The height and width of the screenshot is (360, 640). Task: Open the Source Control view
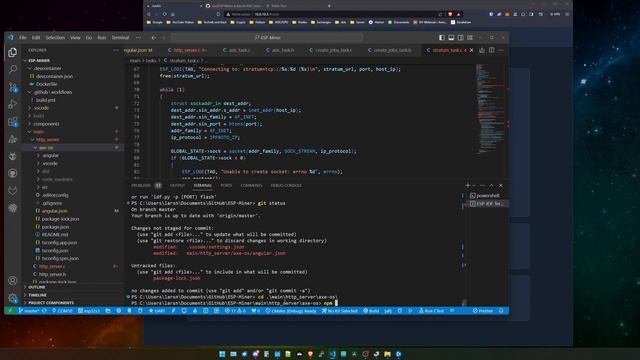13,87
